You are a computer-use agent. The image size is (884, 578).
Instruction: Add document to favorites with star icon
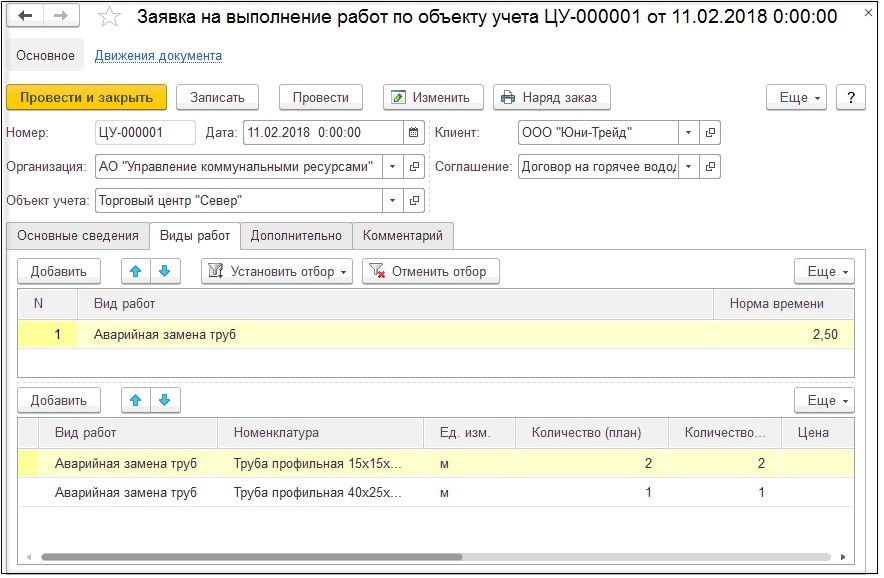coord(110,17)
